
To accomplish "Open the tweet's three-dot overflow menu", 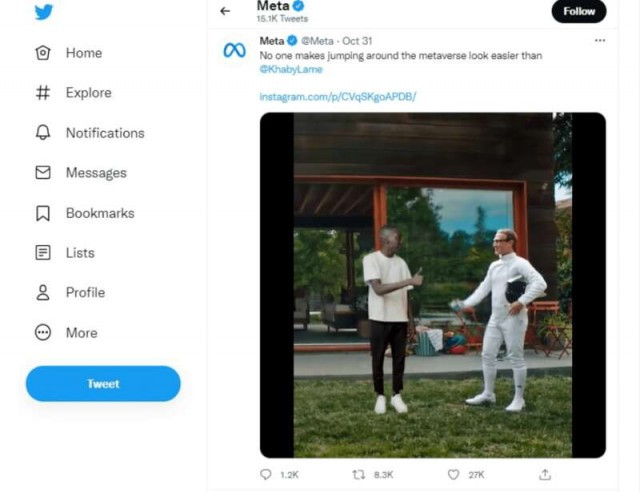I will (x=600, y=40).
